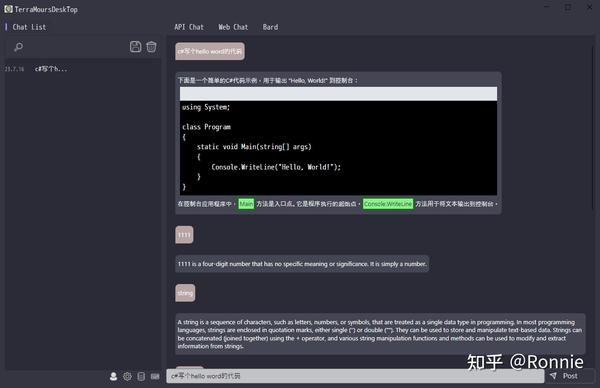Click the green 'Console.WriteLine' highlighted term
The image size is (600, 388).
click(x=388, y=204)
